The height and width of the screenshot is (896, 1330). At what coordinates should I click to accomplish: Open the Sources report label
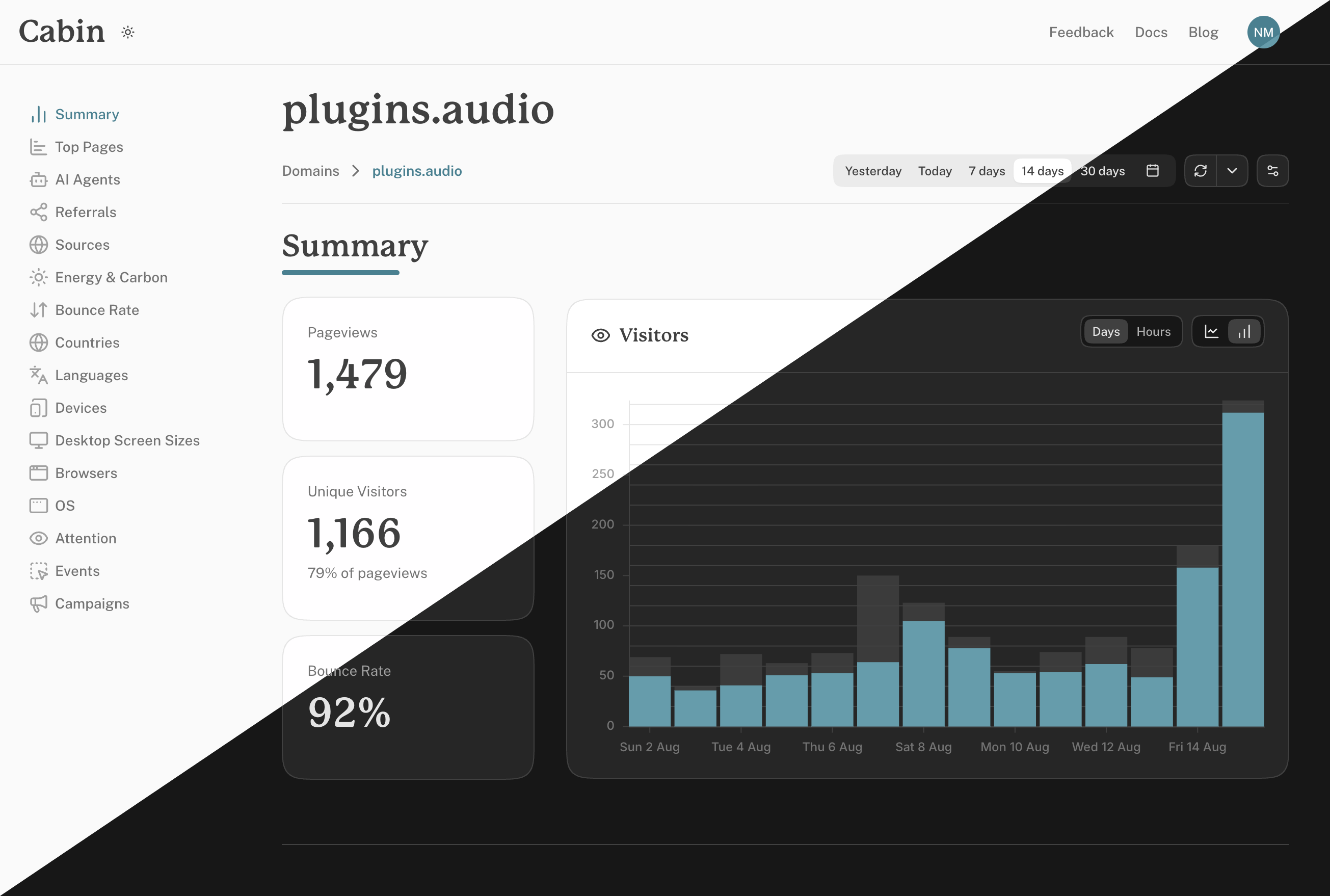tap(82, 245)
